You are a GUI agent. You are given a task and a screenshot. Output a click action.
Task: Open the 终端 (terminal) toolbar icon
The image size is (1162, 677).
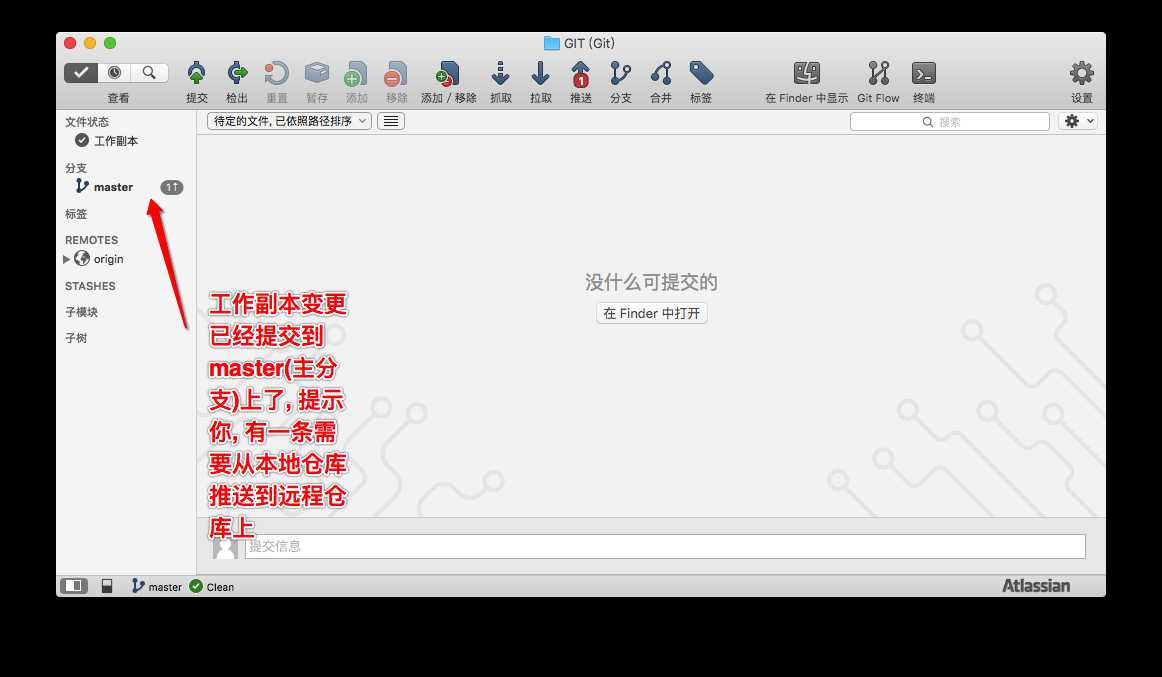[923, 74]
